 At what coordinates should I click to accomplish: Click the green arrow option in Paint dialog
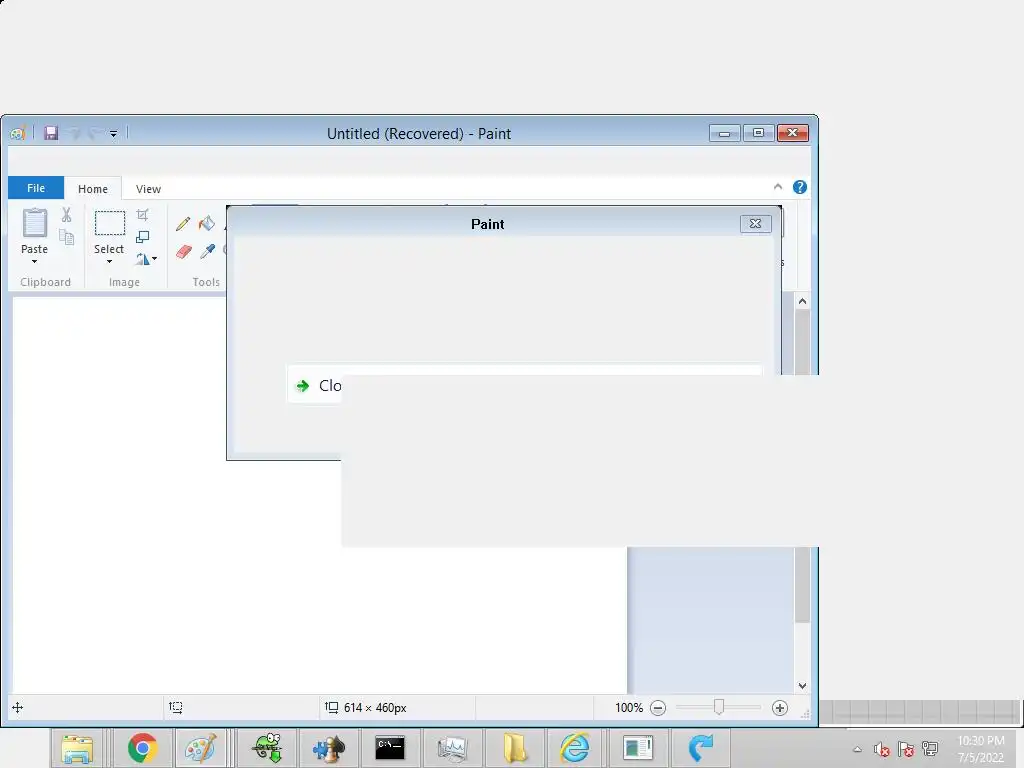(x=302, y=386)
